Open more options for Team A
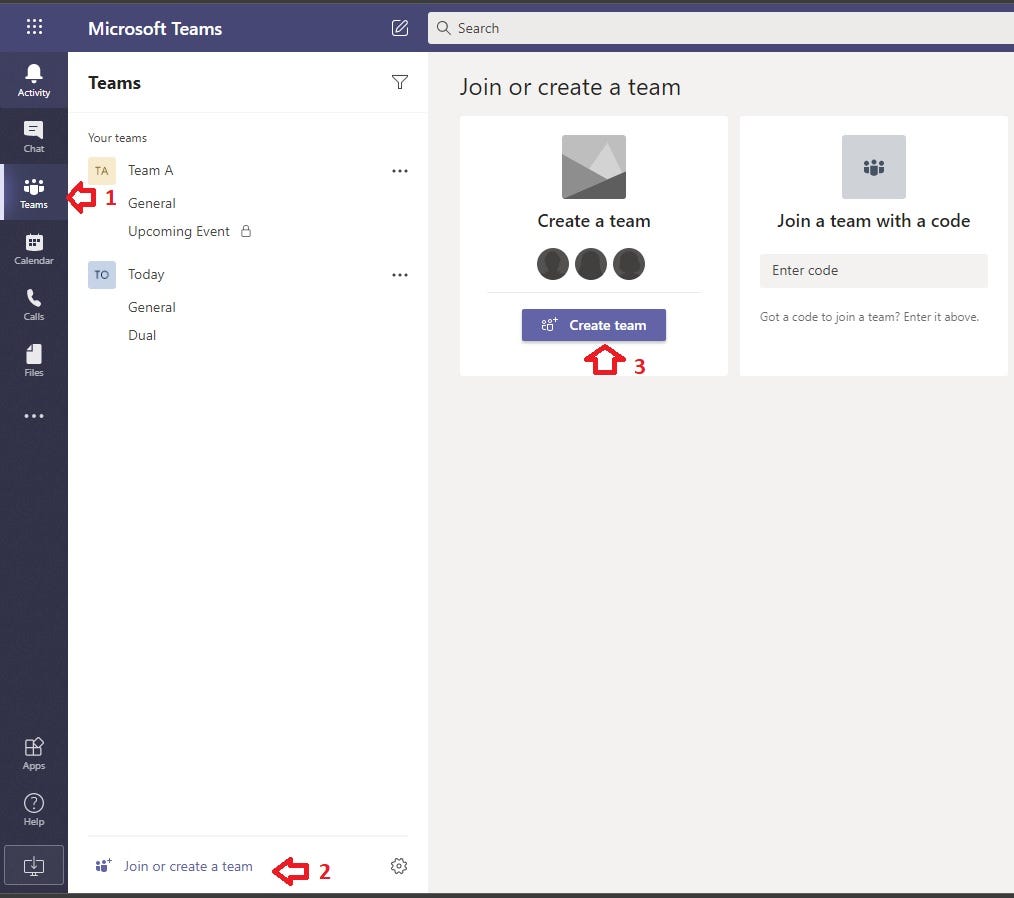The width and height of the screenshot is (1014, 898). coord(400,171)
